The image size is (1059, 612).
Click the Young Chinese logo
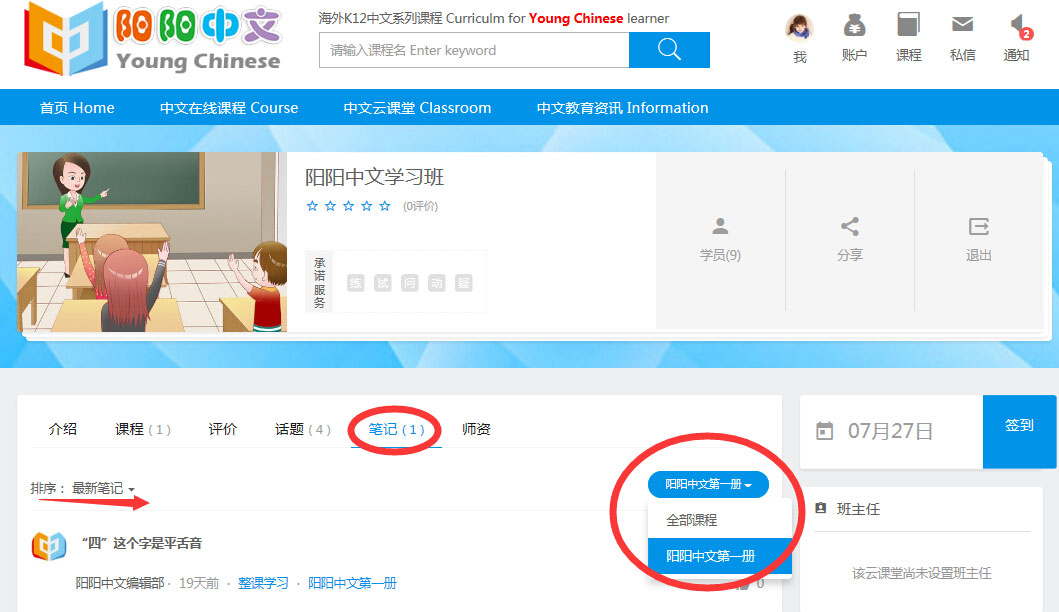click(152, 39)
